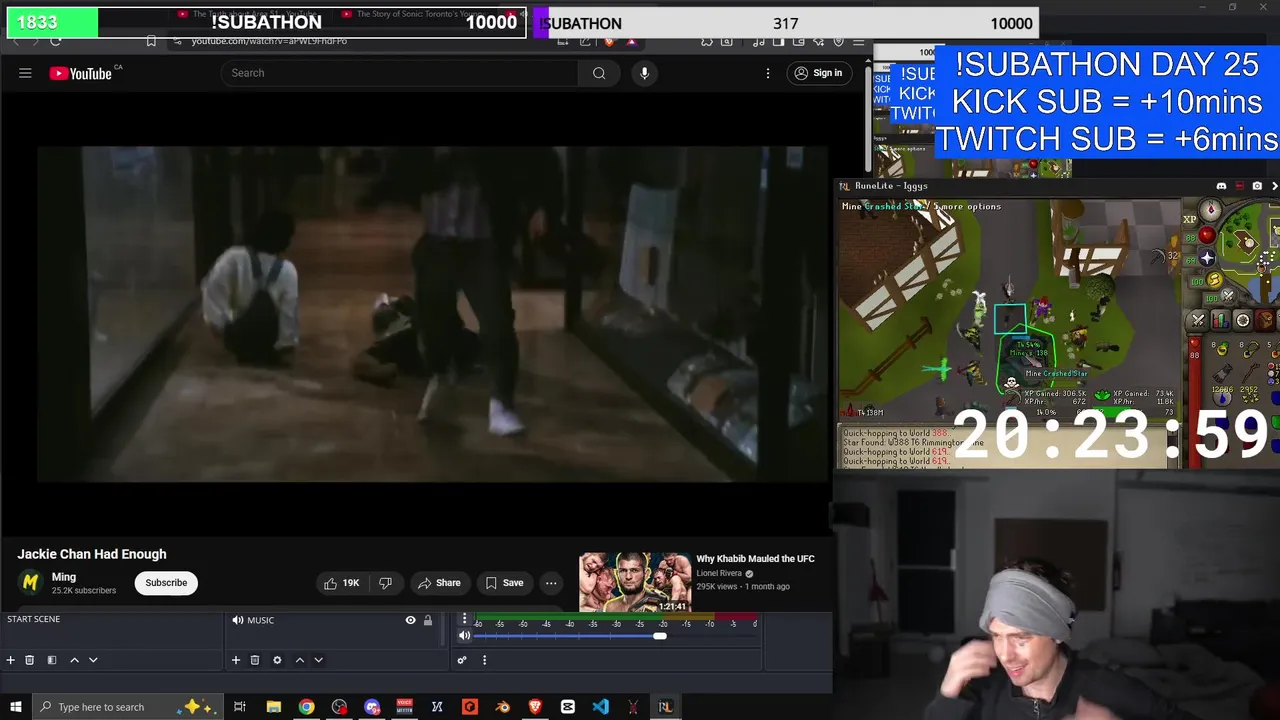Toggle quick prayers orb in RuneLite
The image size is (1280, 720).
[x=1207, y=259]
